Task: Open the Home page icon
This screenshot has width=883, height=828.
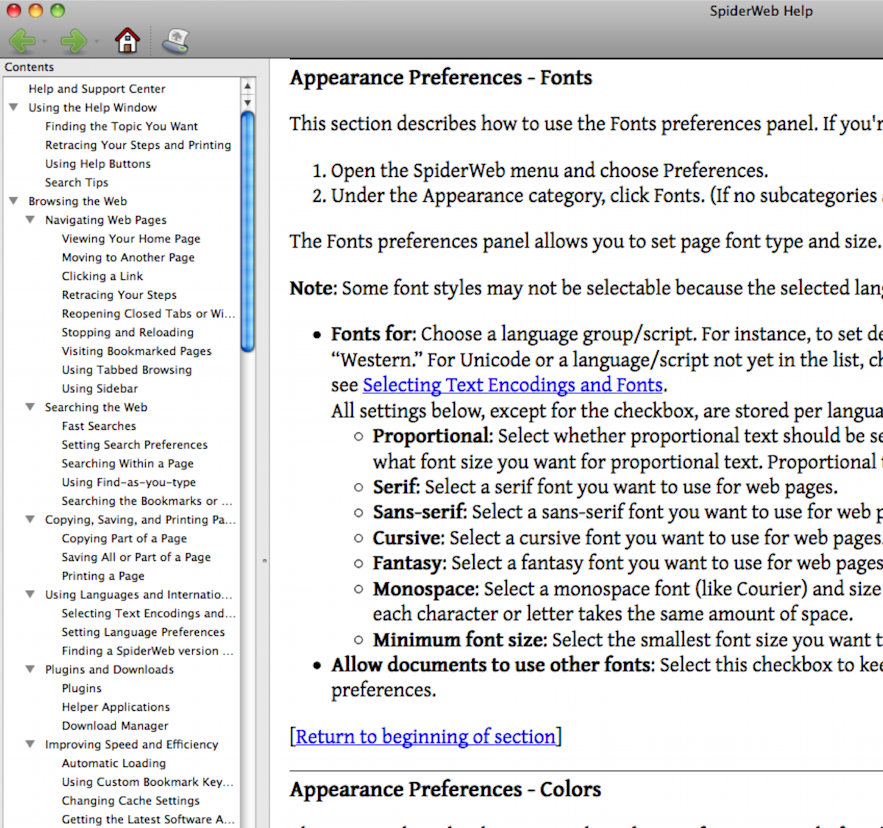Action: point(127,41)
